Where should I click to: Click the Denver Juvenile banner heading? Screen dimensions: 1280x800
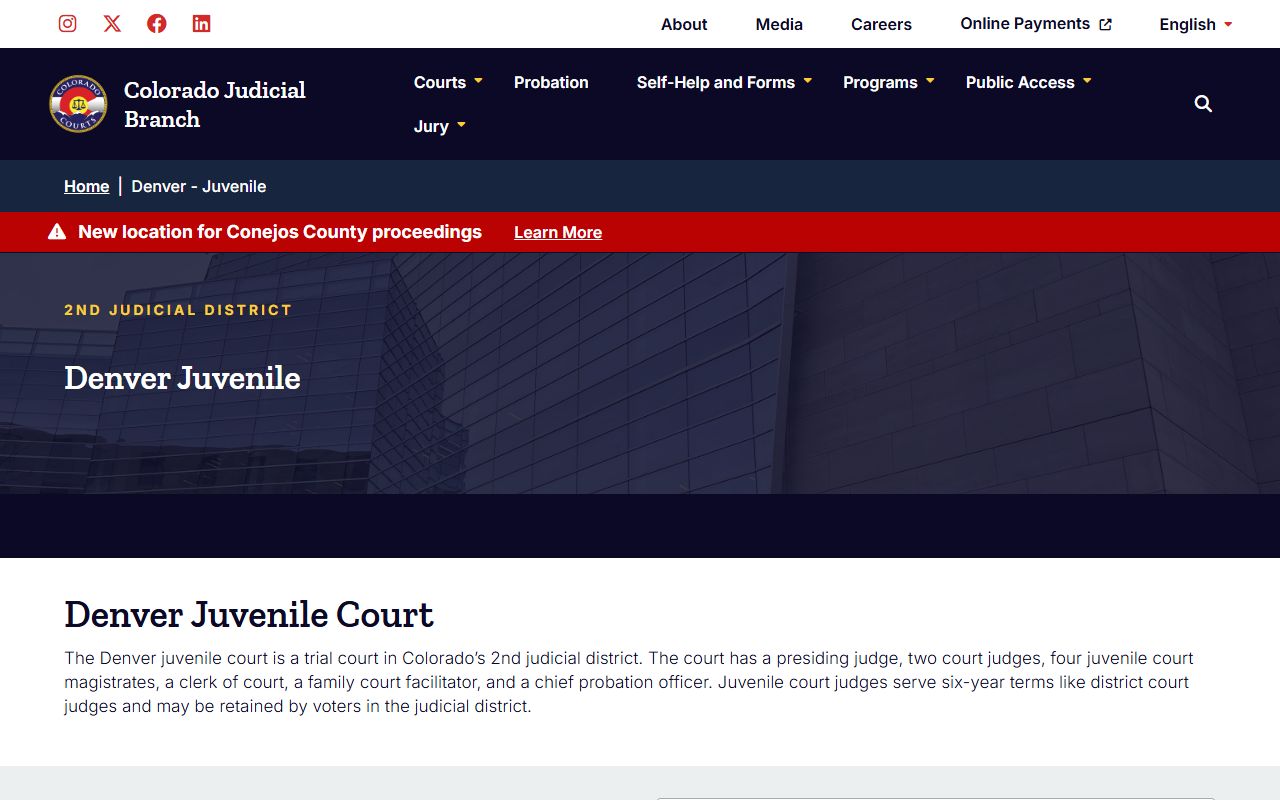pyautogui.click(x=182, y=377)
